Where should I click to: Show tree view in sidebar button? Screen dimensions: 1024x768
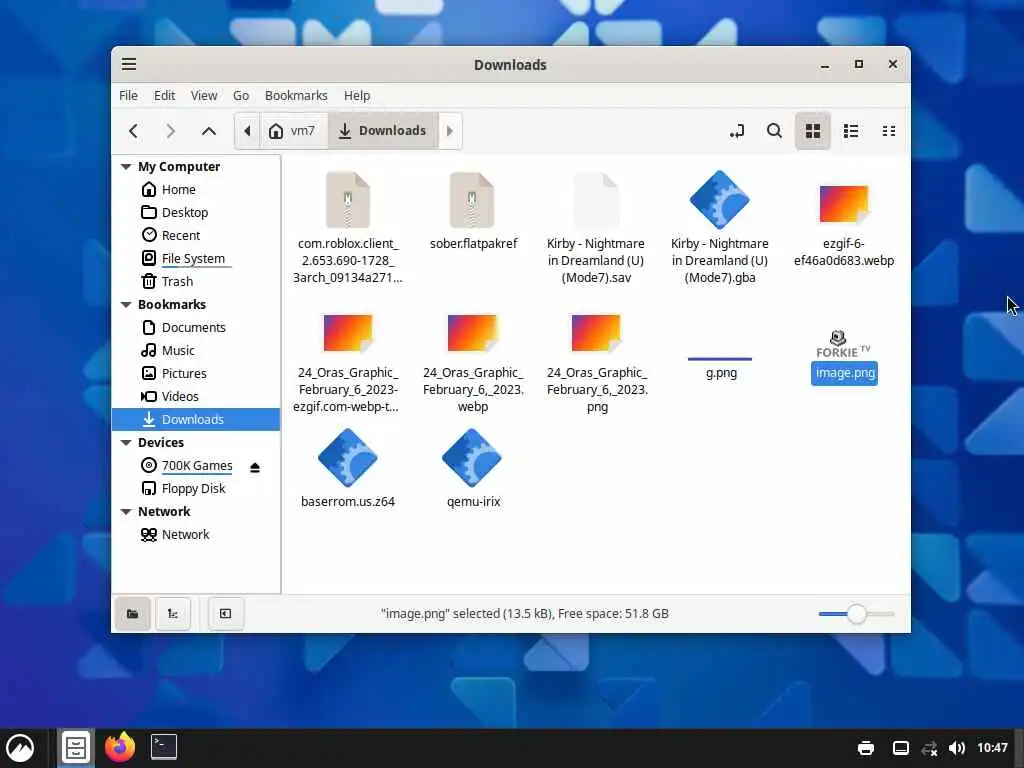coord(172,613)
